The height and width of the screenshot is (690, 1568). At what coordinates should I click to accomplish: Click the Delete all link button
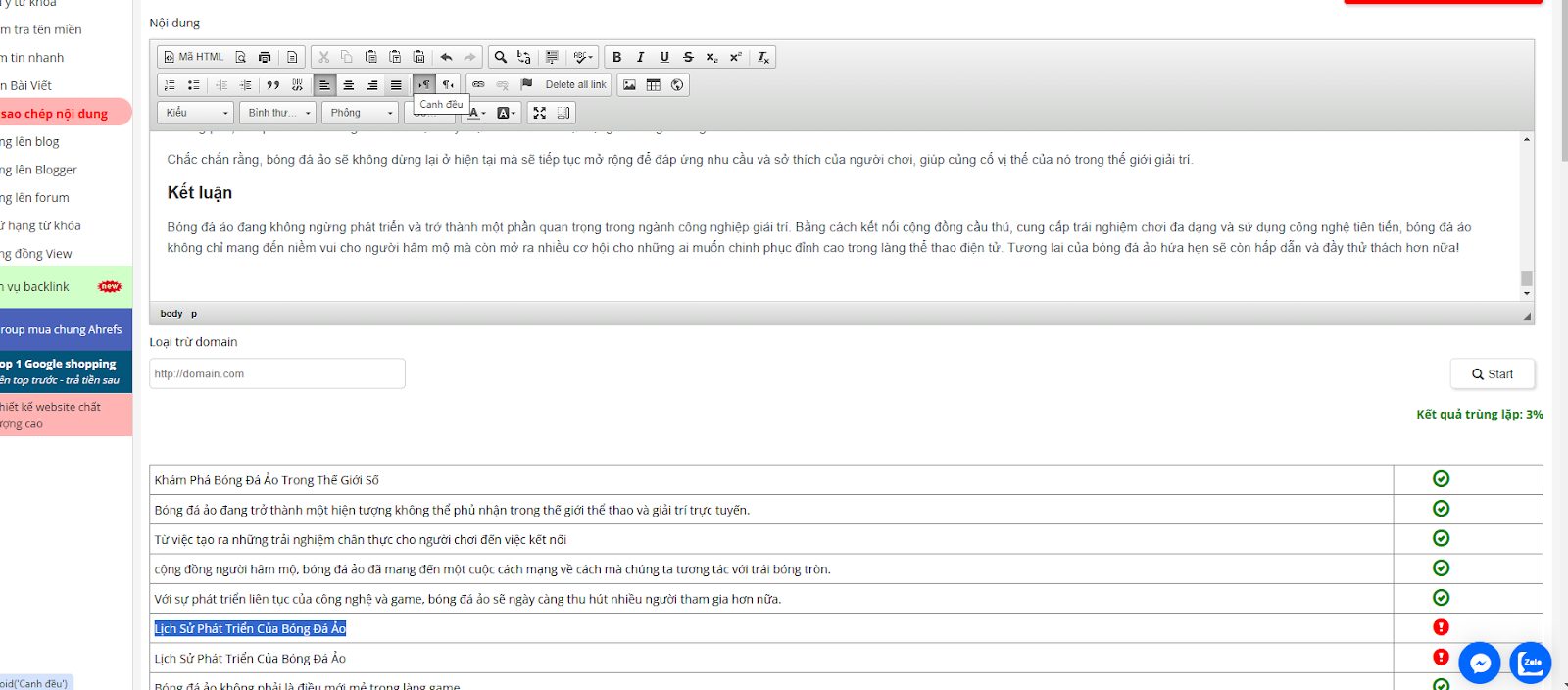click(x=575, y=85)
